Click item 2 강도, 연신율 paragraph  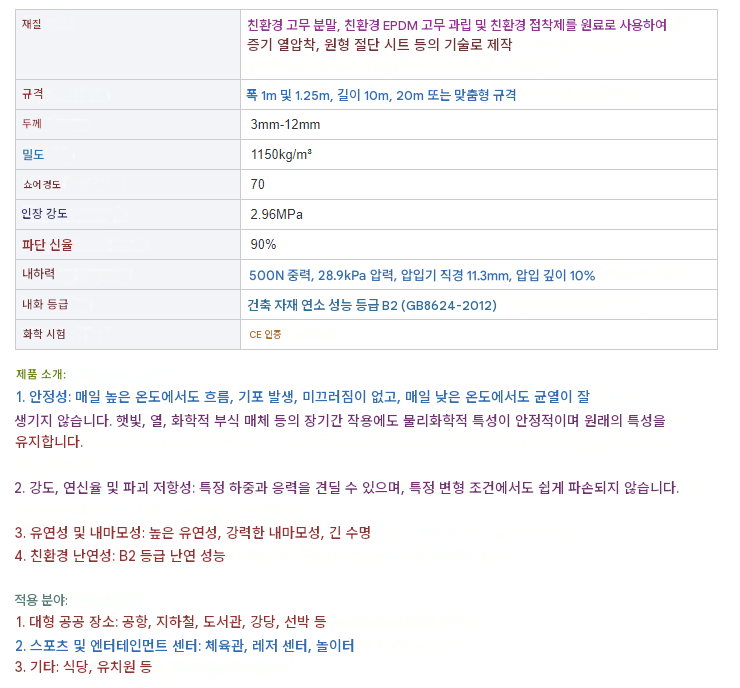(x=346, y=487)
